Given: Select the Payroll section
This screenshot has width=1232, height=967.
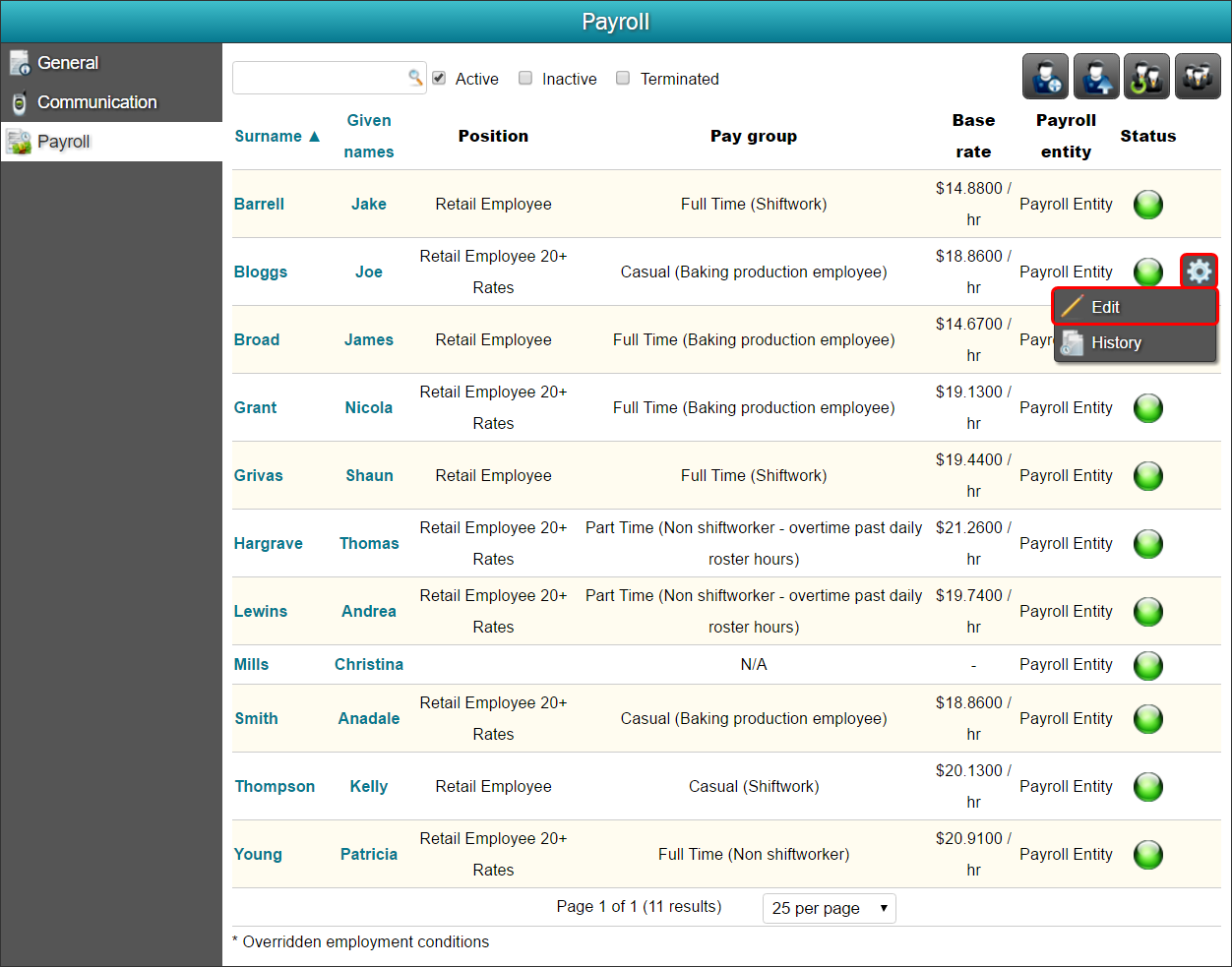Looking at the screenshot, I should point(111,142).
